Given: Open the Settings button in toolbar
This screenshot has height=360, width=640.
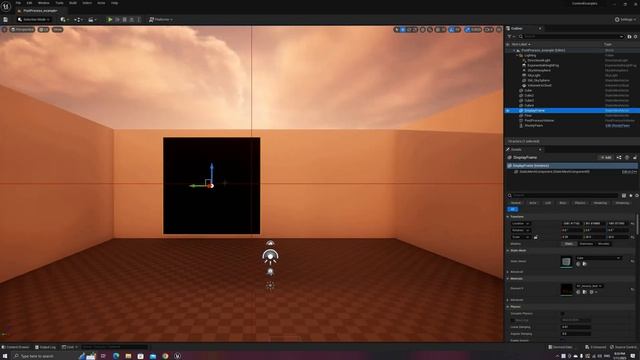Looking at the screenshot, I should tap(625, 20).
